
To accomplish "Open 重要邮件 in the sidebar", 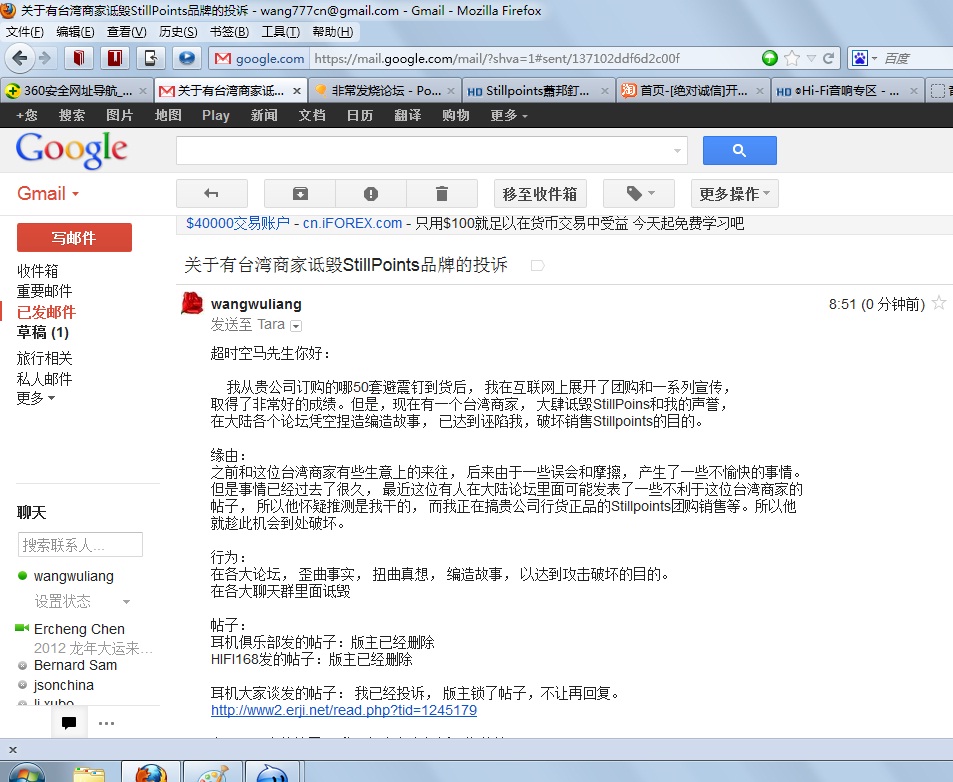I will (44, 291).
